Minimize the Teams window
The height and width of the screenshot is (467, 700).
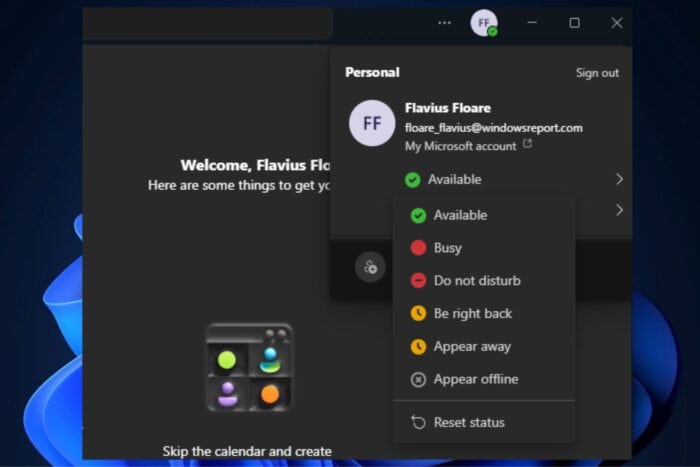coord(532,23)
